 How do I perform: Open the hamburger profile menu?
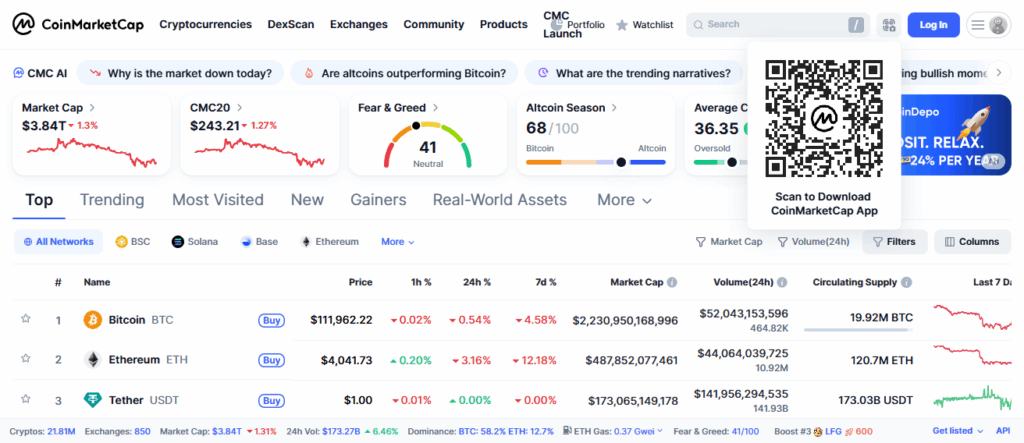(x=988, y=25)
